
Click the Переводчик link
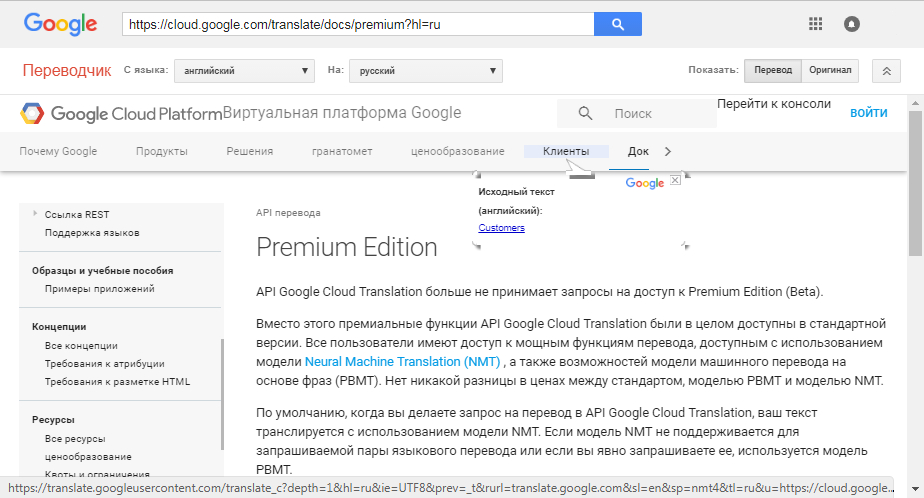[67, 71]
